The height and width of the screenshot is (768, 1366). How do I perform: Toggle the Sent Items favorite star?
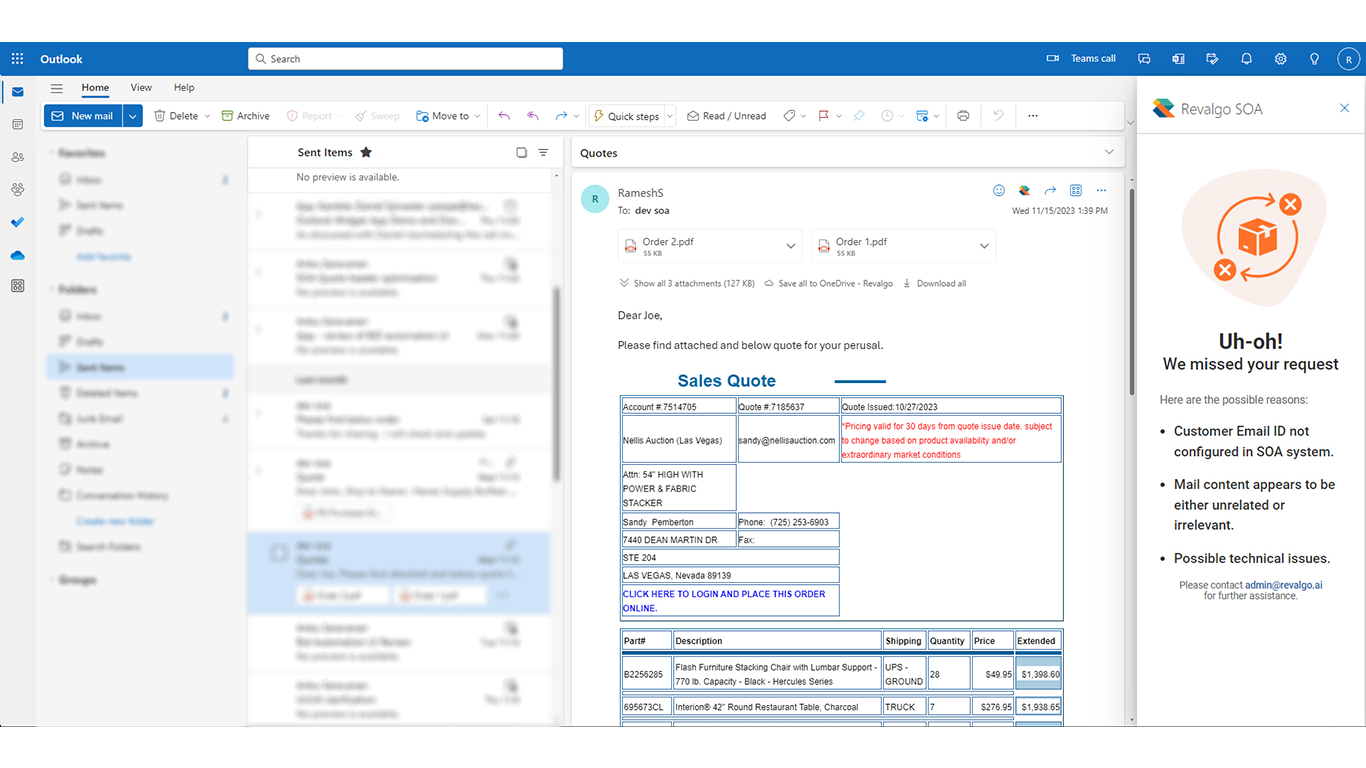pos(366,152)
